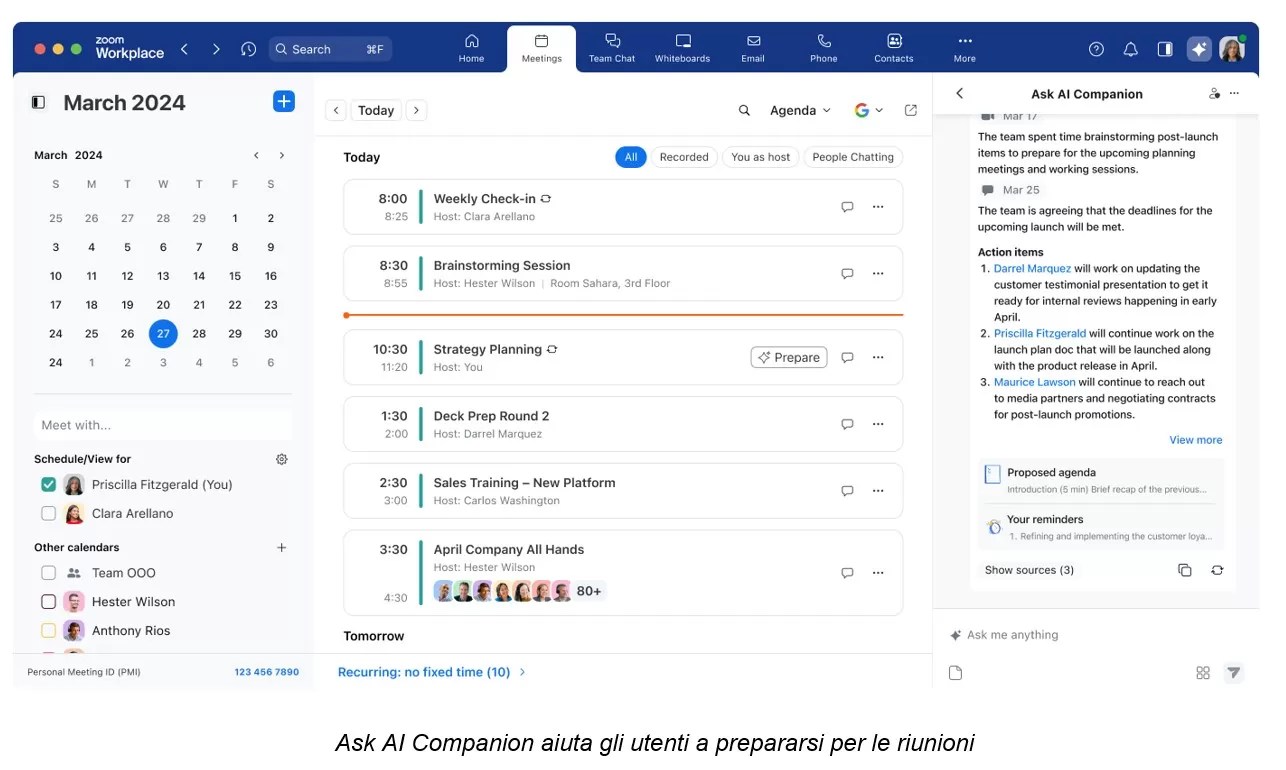Image resolution: width=1286 pixels, height=770 pixels.
Task: Toggle the side panel layout icon
Action: pos(1165,49)
